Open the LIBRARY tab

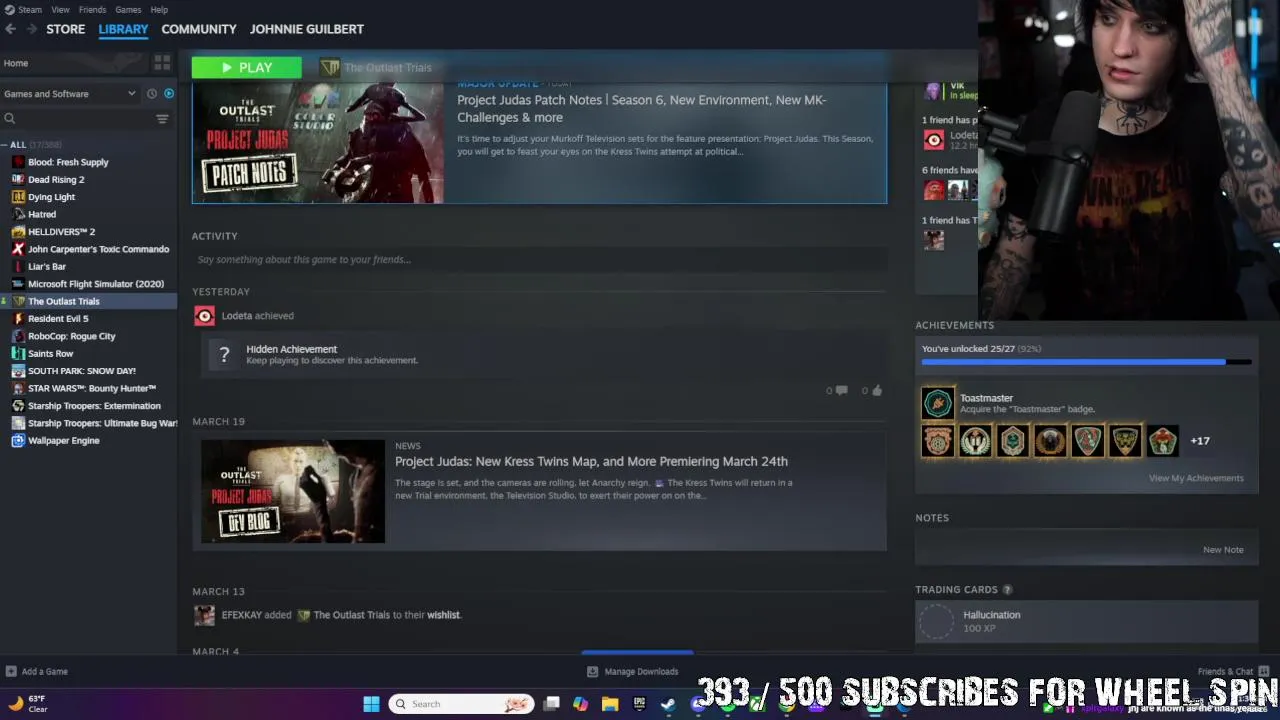pyautogui.click(x=123, y=29)
